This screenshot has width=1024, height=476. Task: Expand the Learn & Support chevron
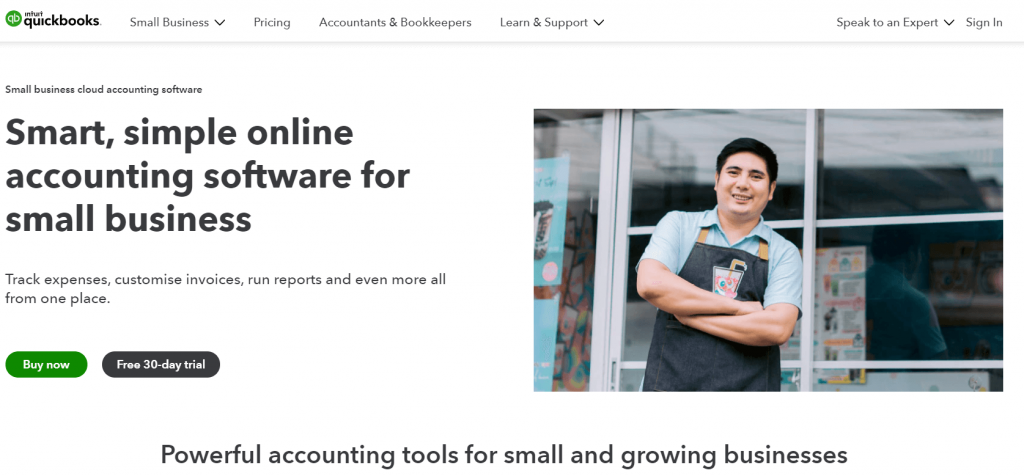[x=599, y=23]
